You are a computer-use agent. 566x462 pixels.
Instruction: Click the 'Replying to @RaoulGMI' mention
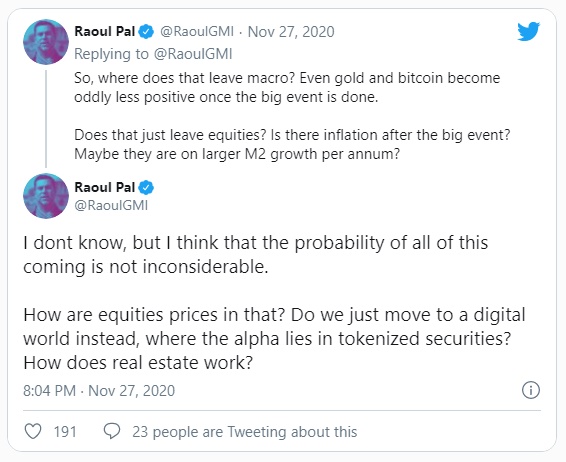pos(193,54)
